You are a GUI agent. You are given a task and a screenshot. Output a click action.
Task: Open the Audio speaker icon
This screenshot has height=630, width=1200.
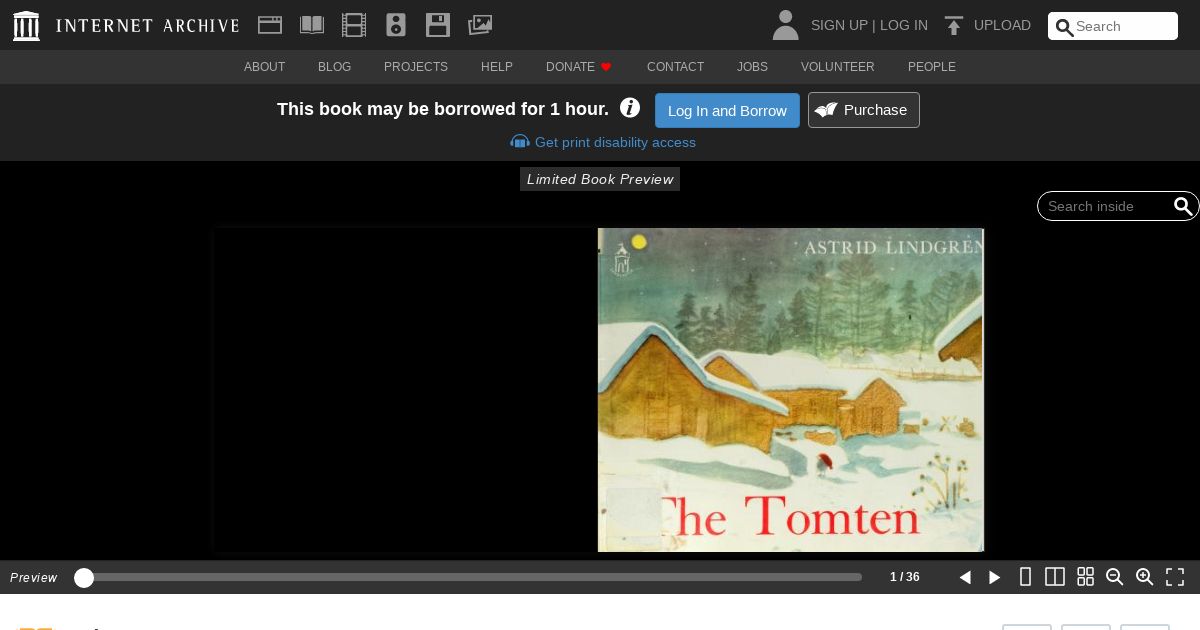coord(396,25)
